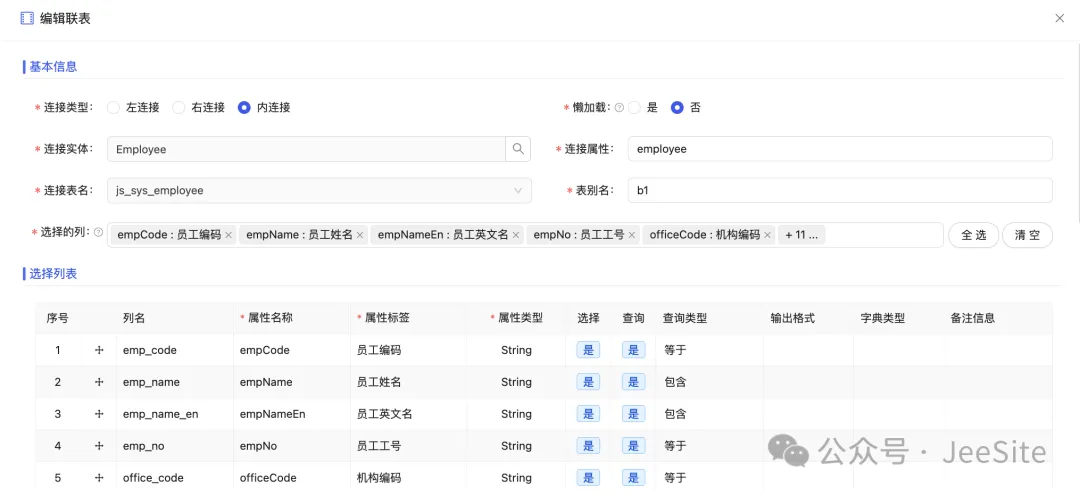
Task: Click the help icon beside 懒加载
Action: coord(619,108)
